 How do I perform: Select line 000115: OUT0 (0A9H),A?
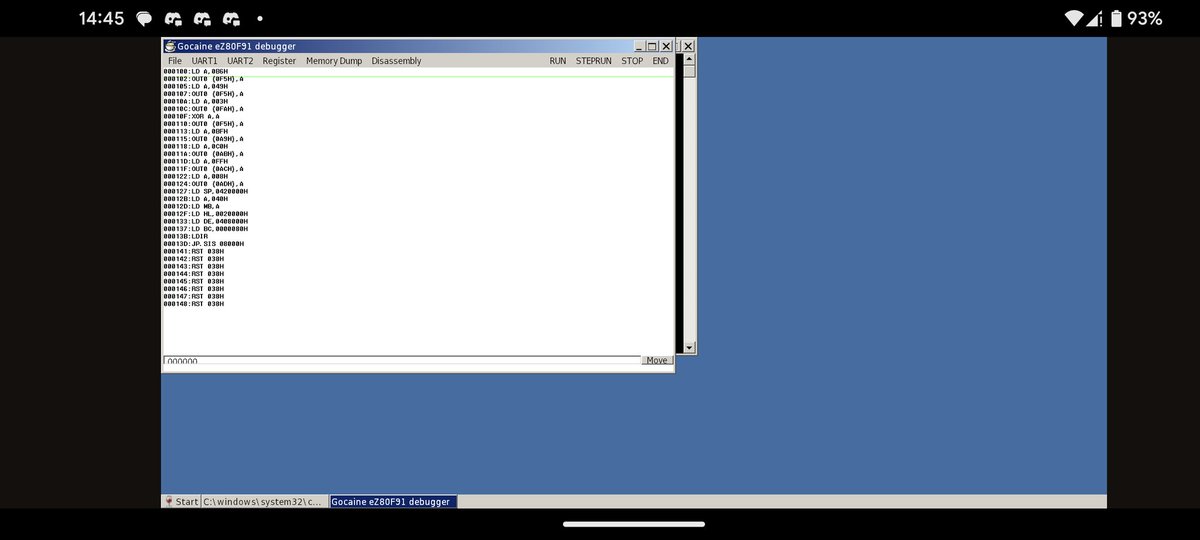tap(204, 139)
